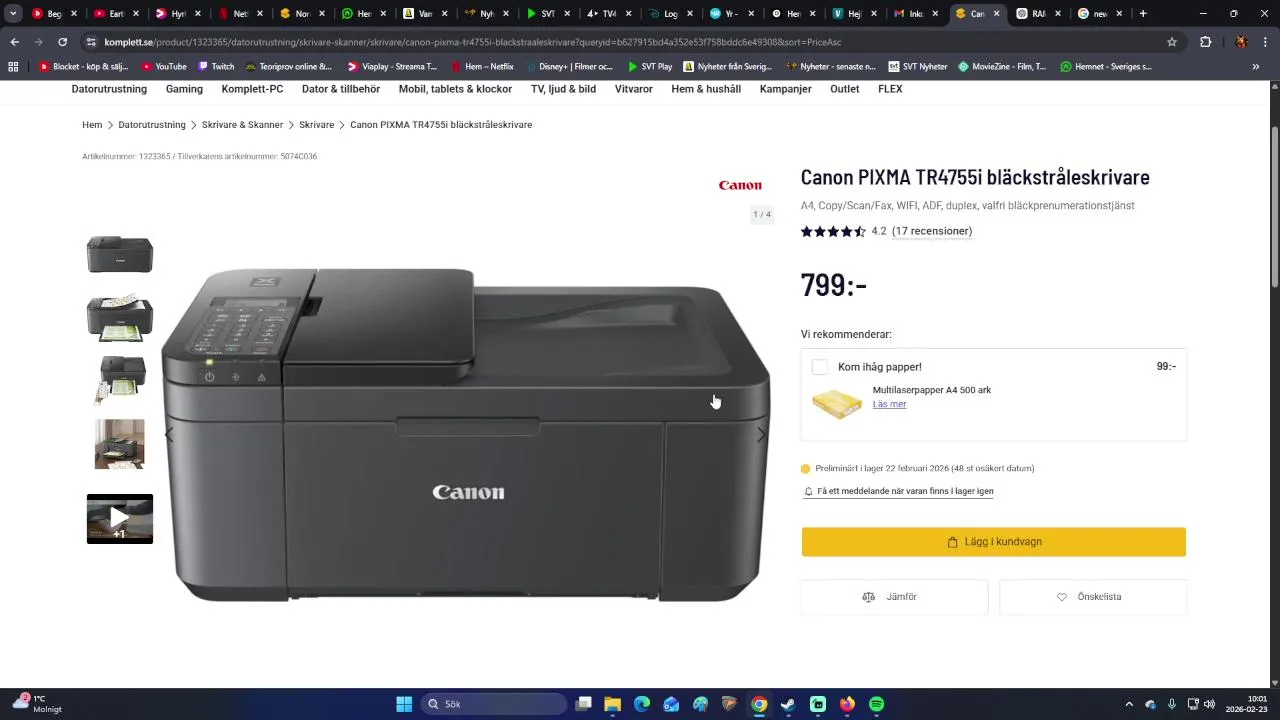
Task: Open File Explorer from the taskbar
Action: pyautogui.click(x=613, y=704)
